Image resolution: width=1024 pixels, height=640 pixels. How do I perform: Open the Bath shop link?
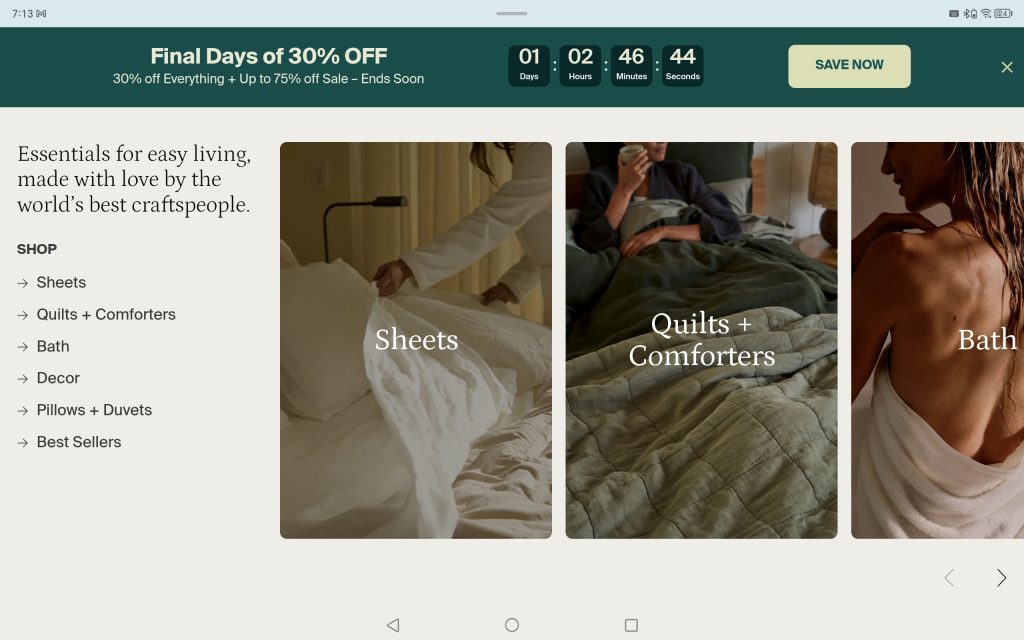(x=53, y=346)
